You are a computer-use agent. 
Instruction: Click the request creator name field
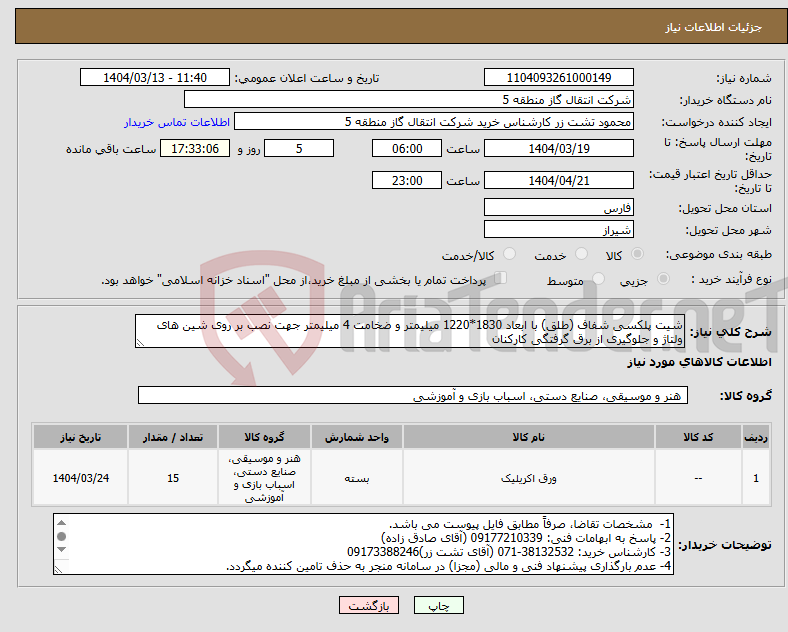(434, 122)
